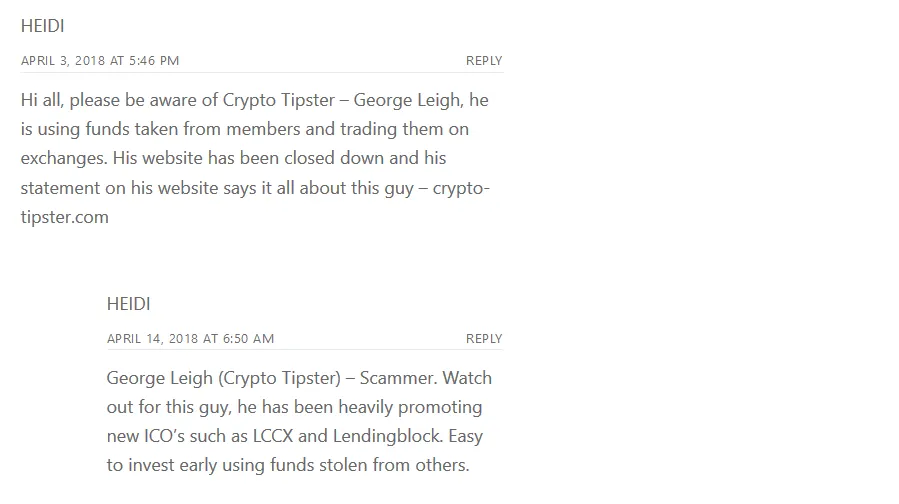899x504 pixels.
Task: Click "George Leigh" in the first comment
Action: (408, 101)
